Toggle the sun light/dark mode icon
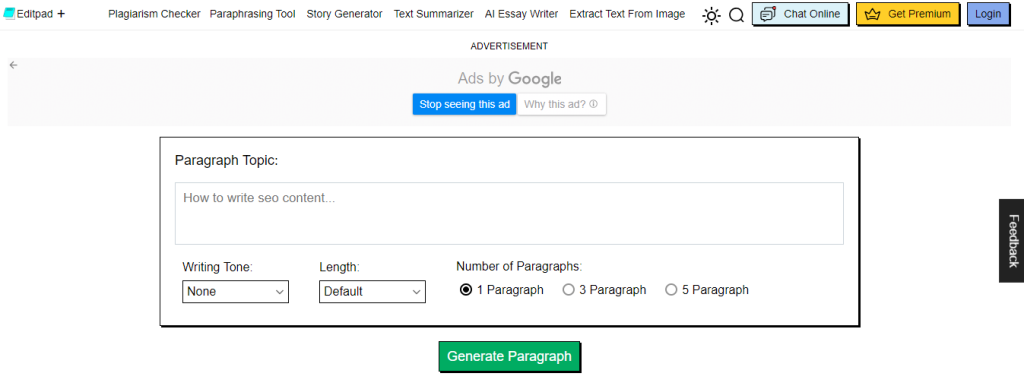 (x=711, y=15)
